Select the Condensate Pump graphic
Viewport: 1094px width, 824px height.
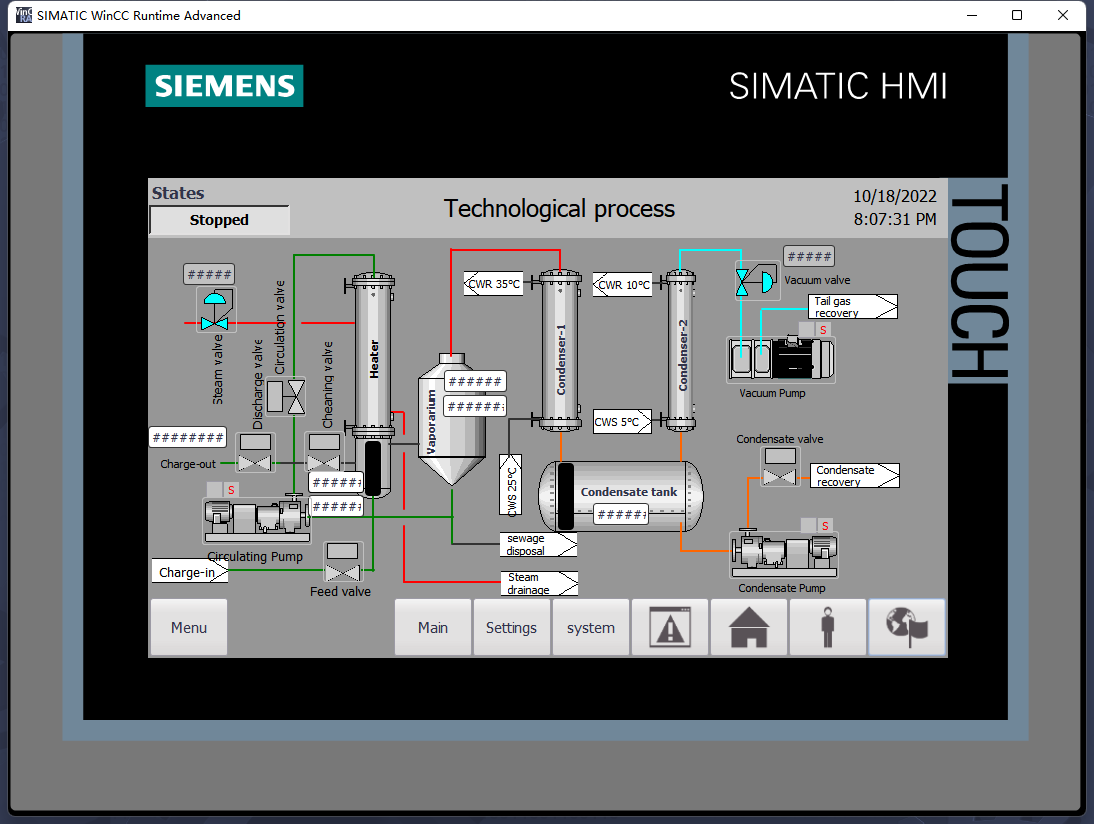(x=784, y=554)
